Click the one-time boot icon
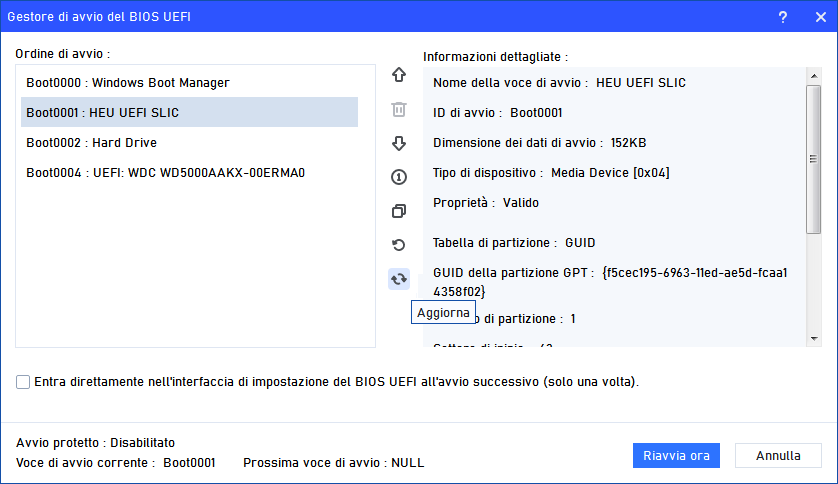Image resolution: width=838 pixels, height=484 pixels. 399,177
